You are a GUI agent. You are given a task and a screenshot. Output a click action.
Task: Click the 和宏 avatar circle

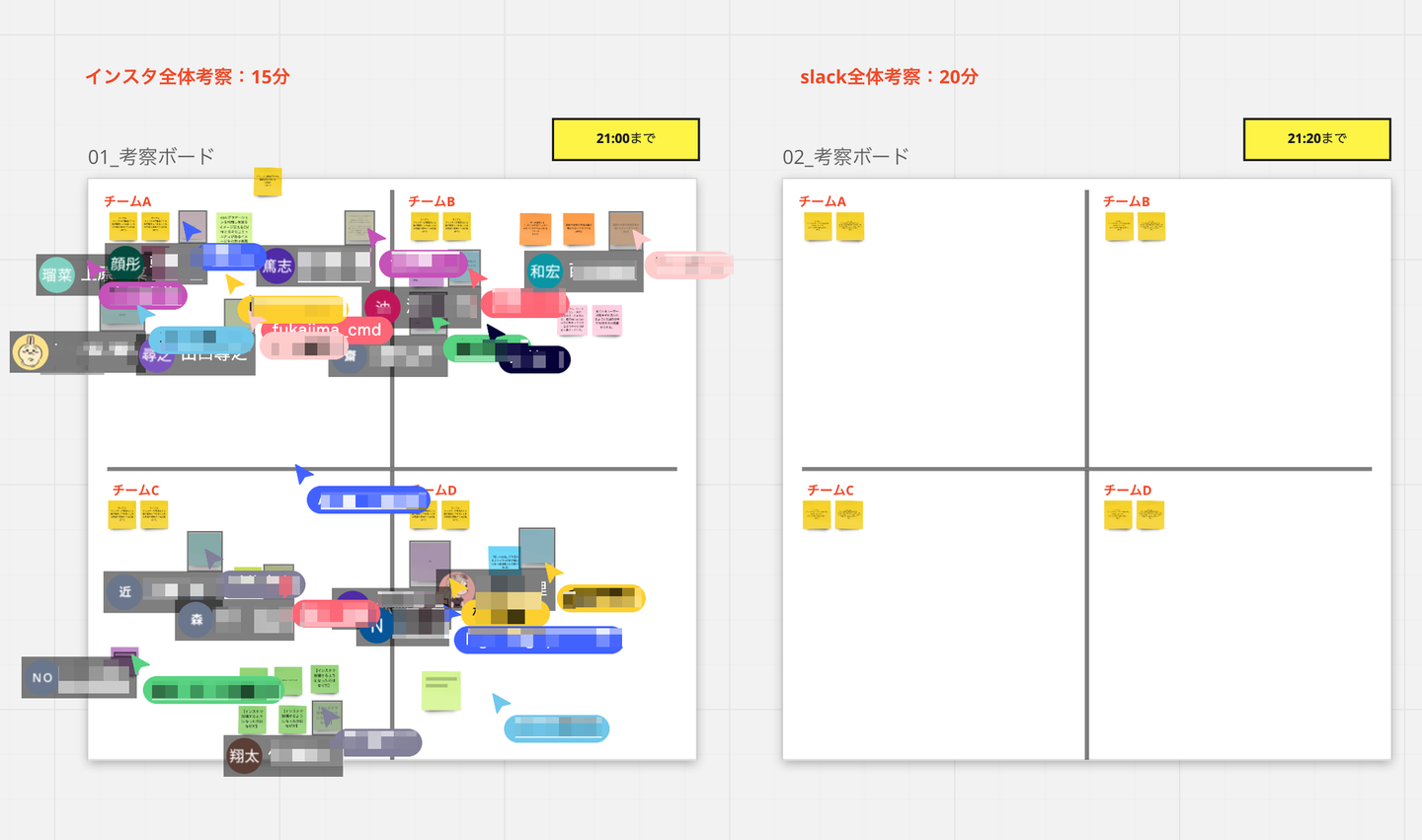[545, 271]
